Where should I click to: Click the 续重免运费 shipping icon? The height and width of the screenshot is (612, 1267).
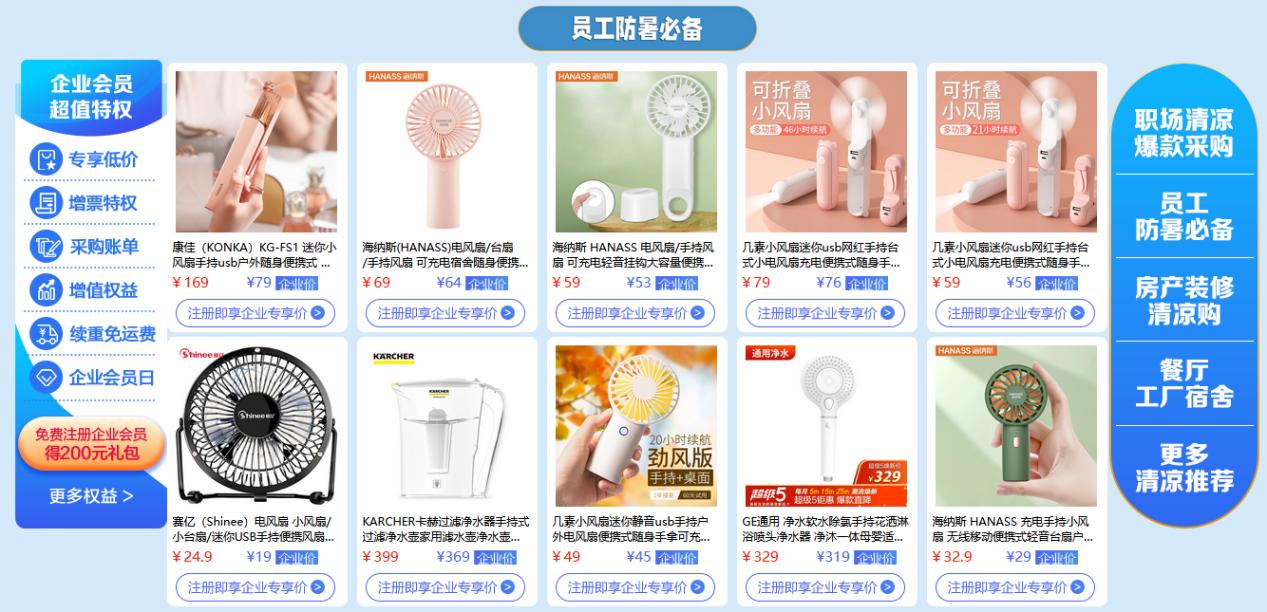click(x=45, y=334)
